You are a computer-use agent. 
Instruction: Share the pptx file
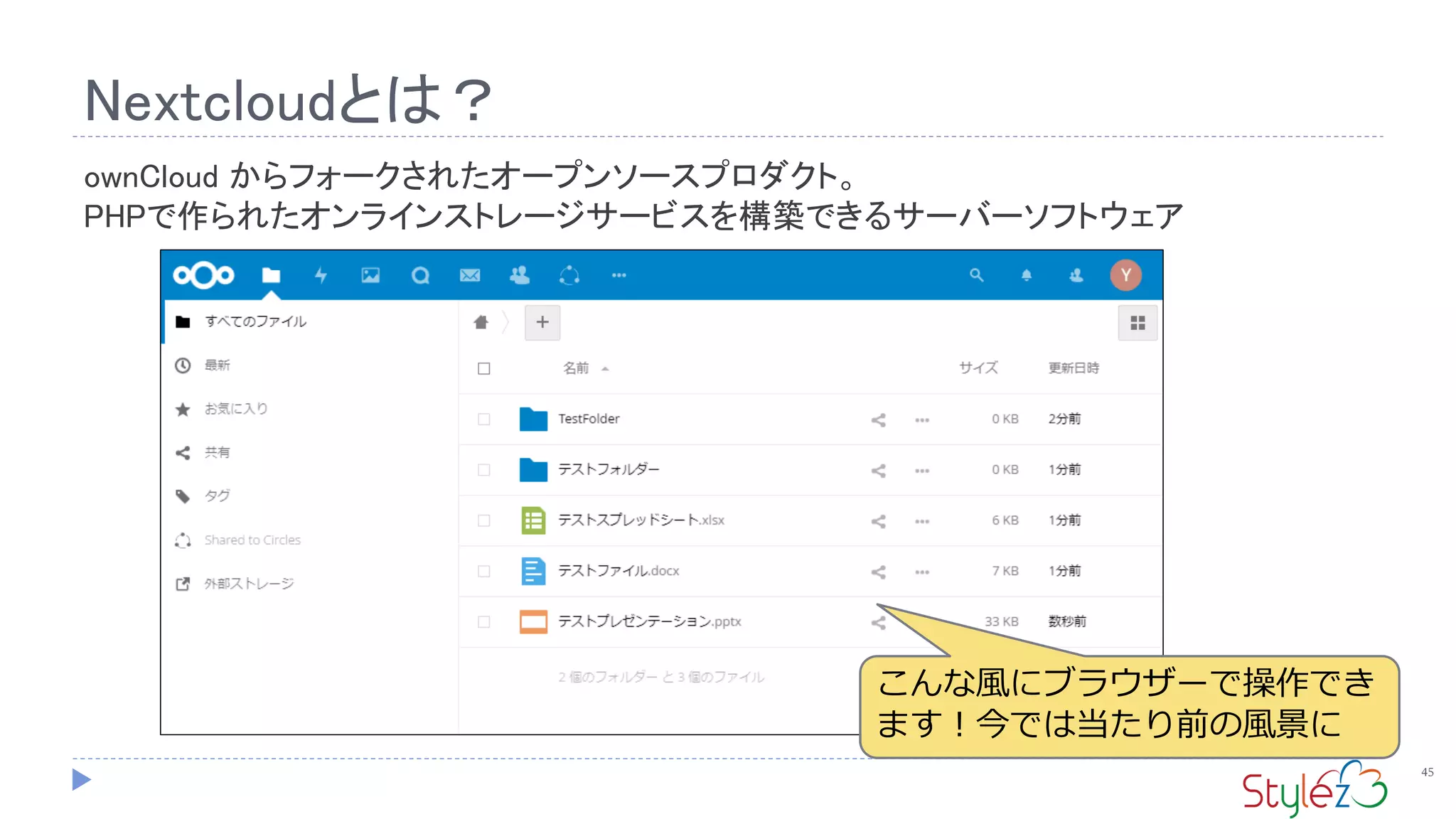[x=879, y=623]
